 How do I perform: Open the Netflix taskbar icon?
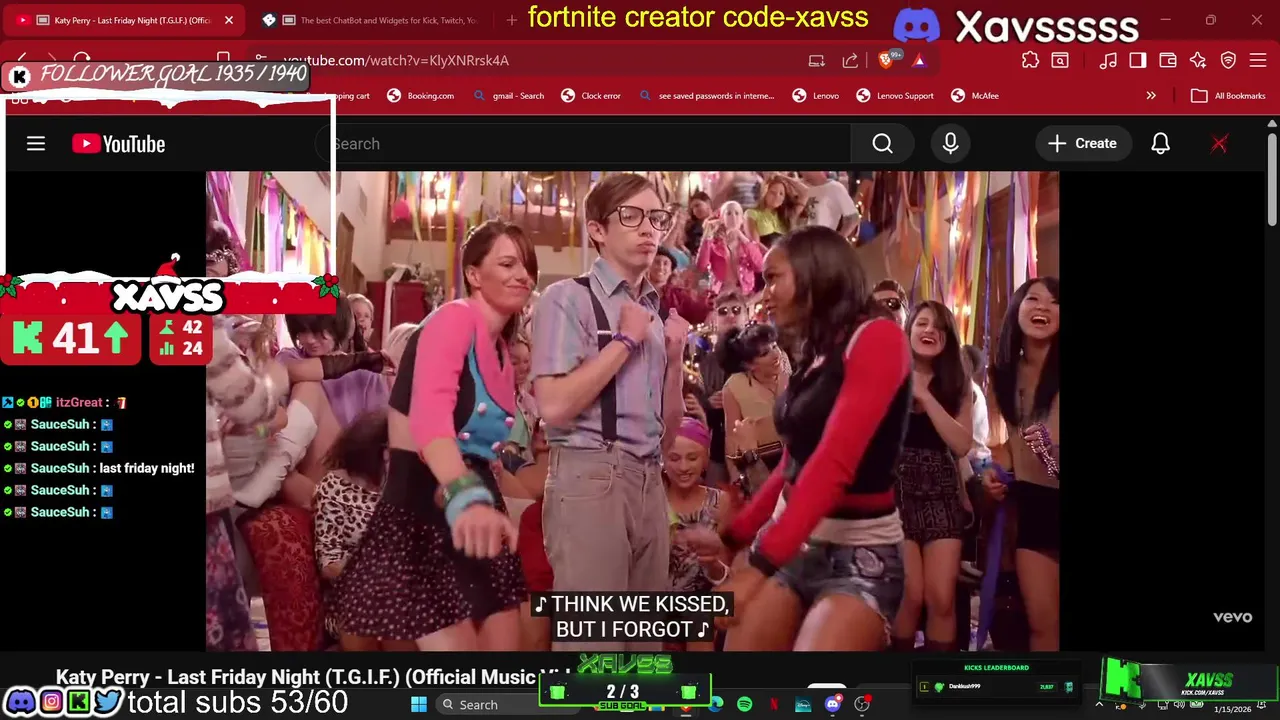[x=774, y=705]
